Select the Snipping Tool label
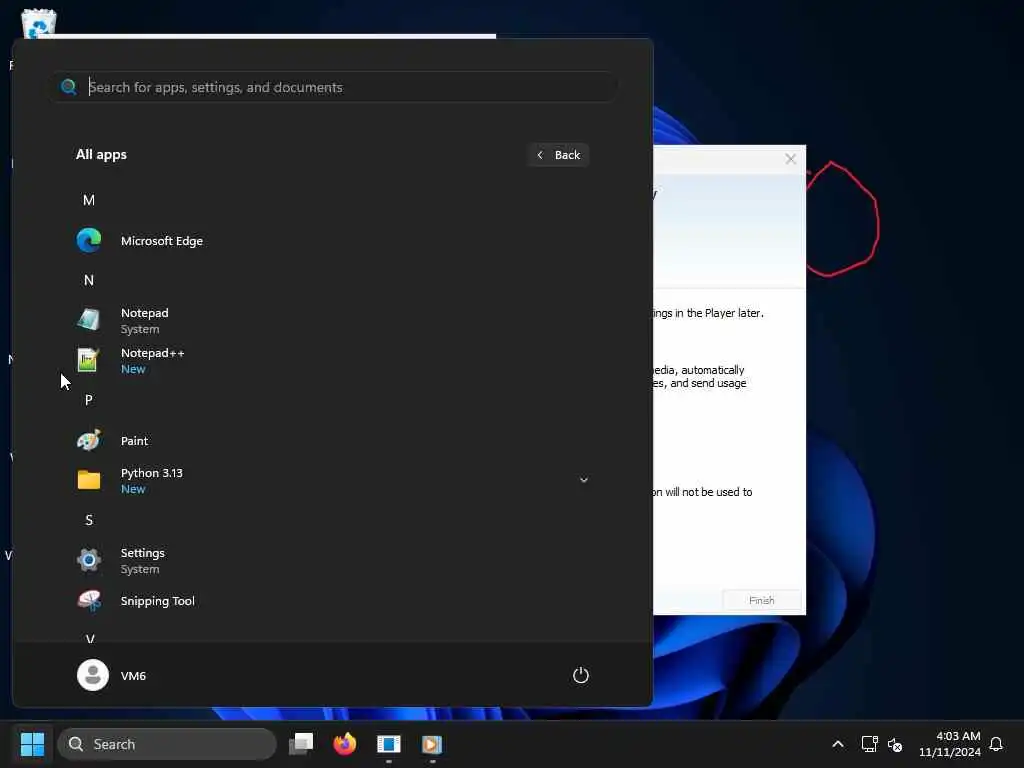This screenshot has height=768, width=1024. (x=157, y=601)
